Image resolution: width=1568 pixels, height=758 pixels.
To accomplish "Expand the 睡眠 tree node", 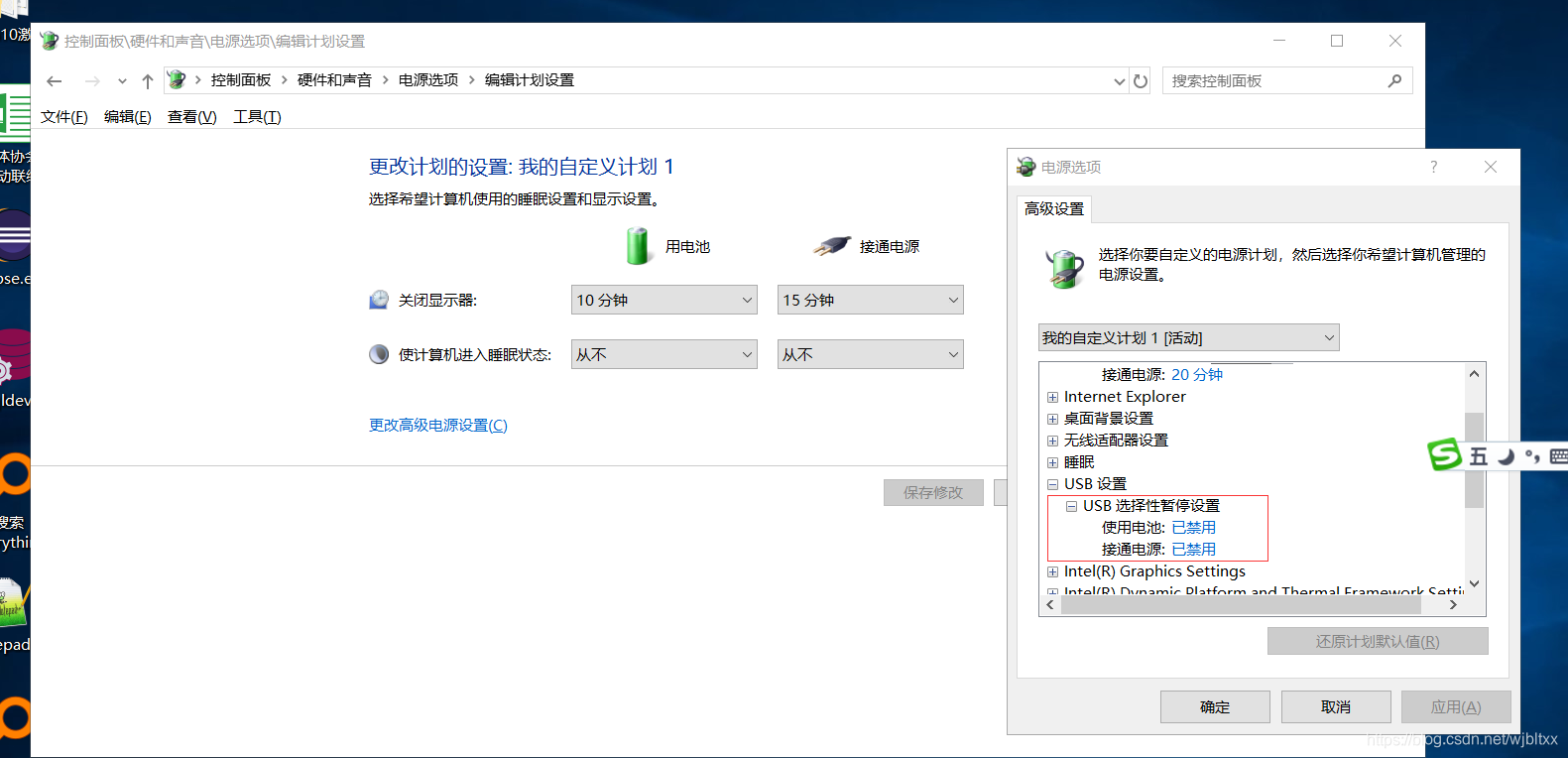I will coord(1052,462).
